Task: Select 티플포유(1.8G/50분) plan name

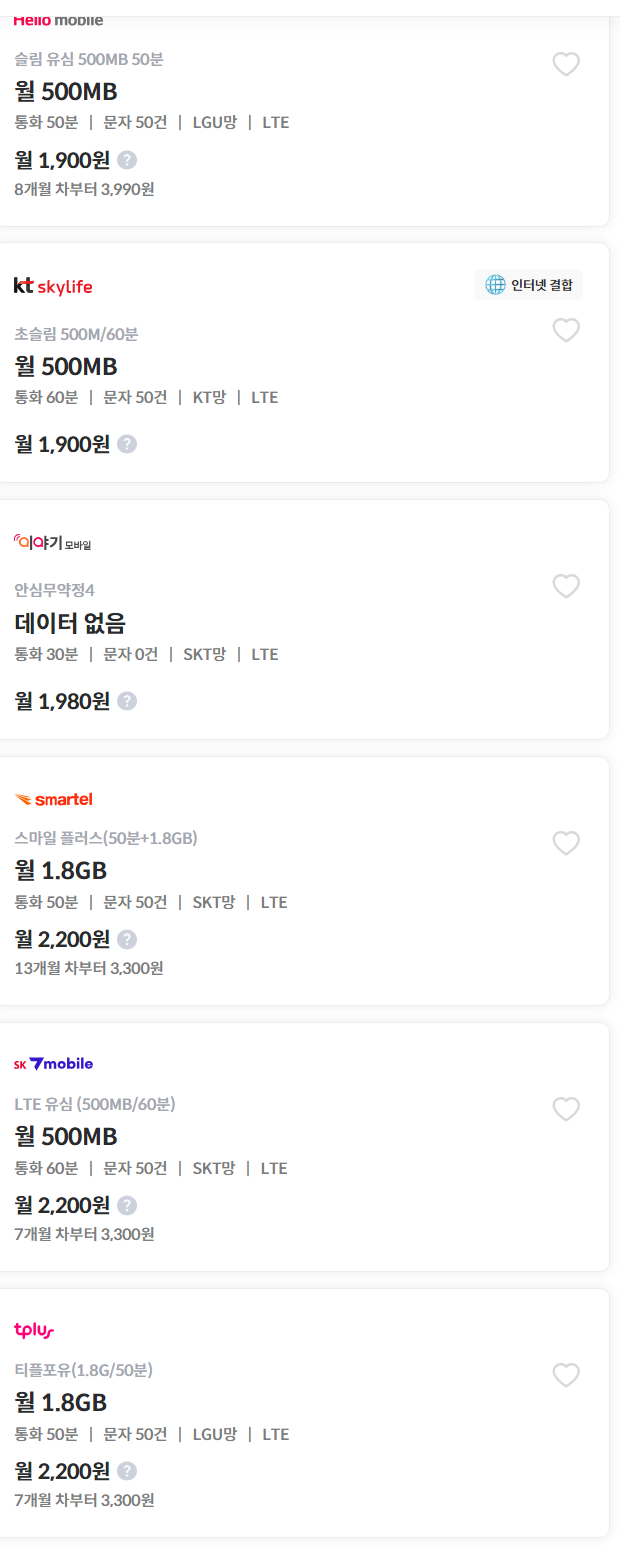Action: click(x=83, y=1370)
